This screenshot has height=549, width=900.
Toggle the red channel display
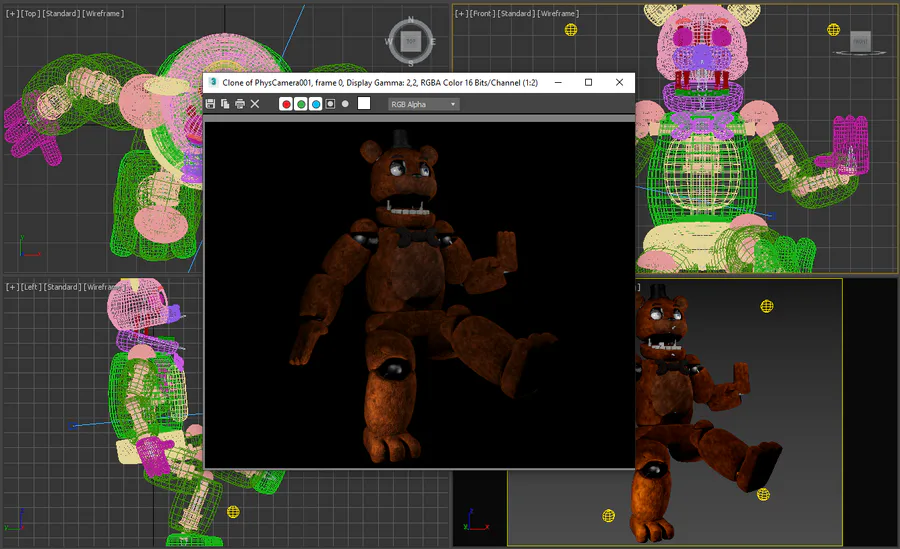(285, 104)
